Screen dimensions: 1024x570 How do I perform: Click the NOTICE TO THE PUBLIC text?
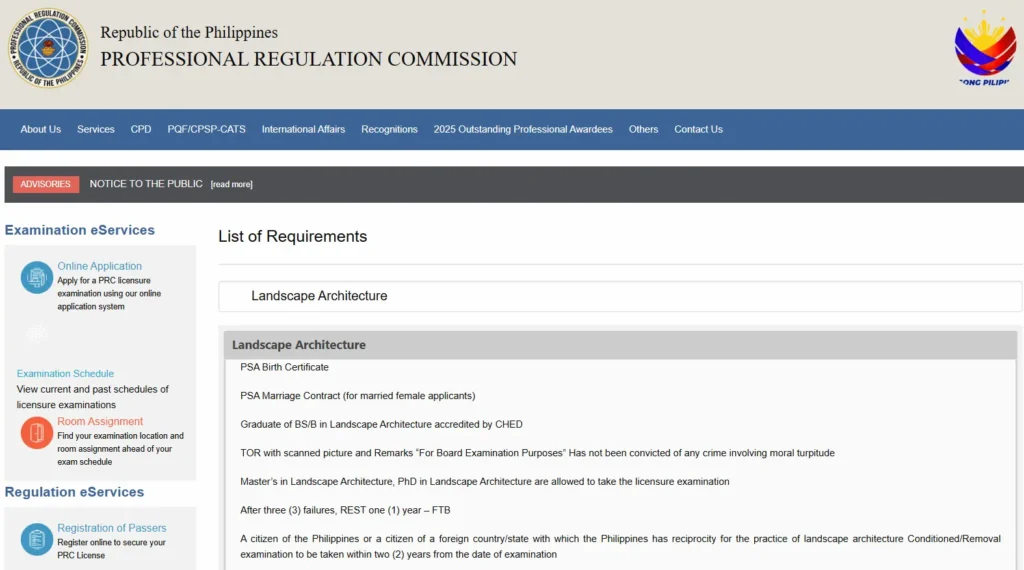(x=146, y=184)
